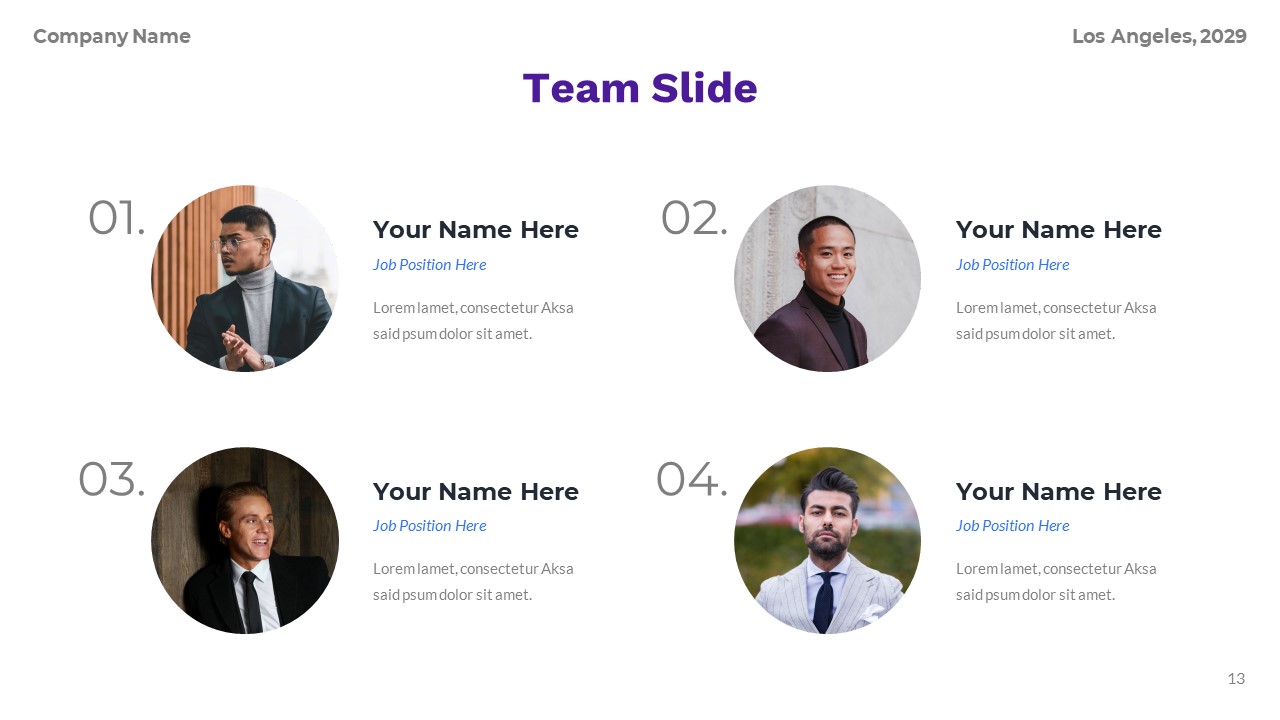The width and height of the screenshot is (1280, 720).
Task: Click the "03." number label
Action: tap(111, 480)
